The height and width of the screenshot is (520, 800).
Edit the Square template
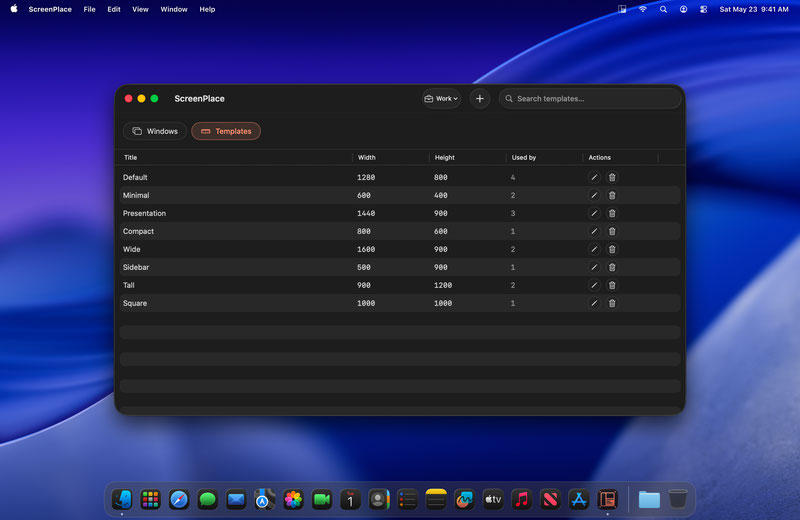(593, 303)
